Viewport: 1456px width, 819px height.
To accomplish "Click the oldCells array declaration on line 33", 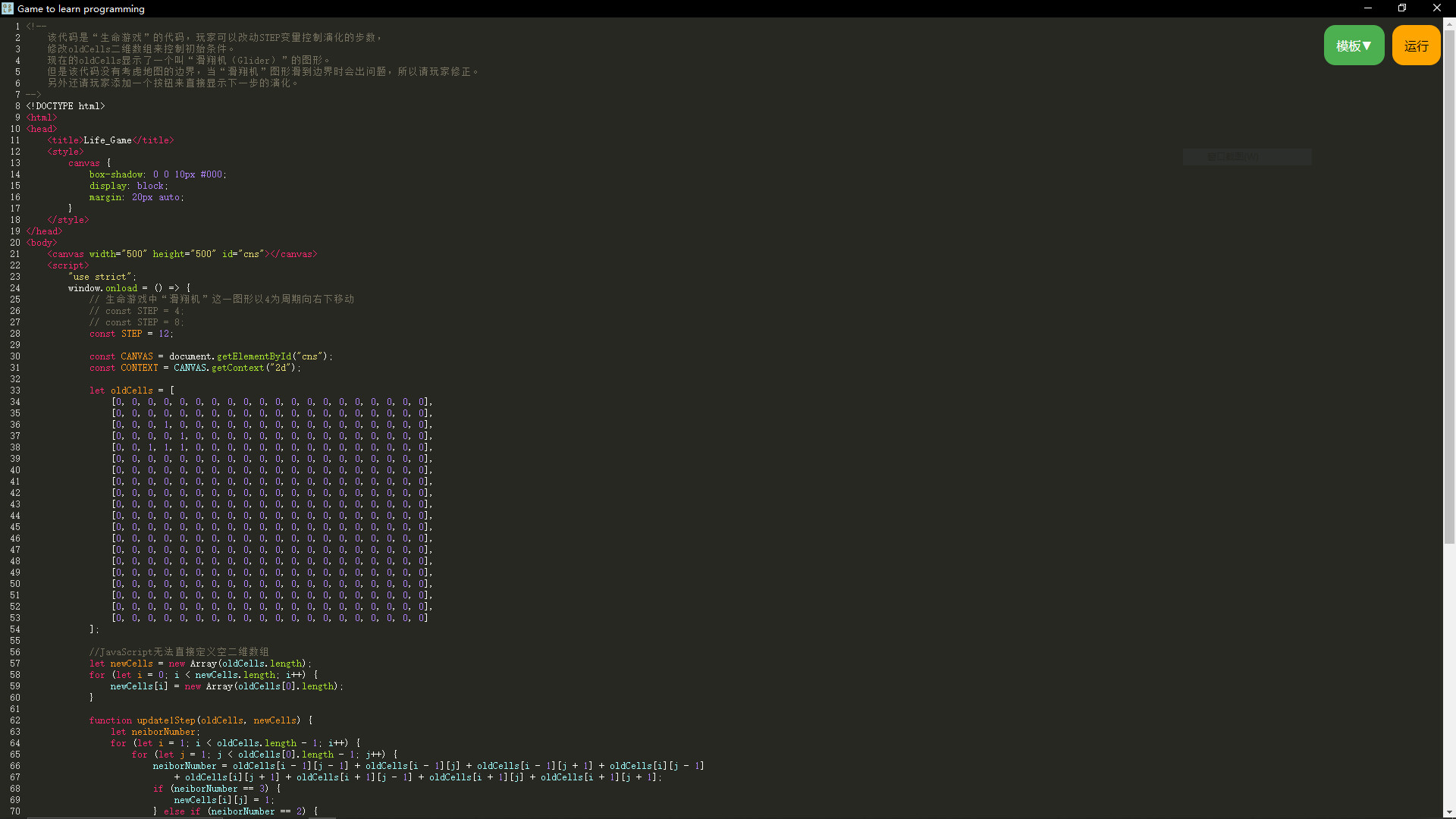I will click(133, 390).
